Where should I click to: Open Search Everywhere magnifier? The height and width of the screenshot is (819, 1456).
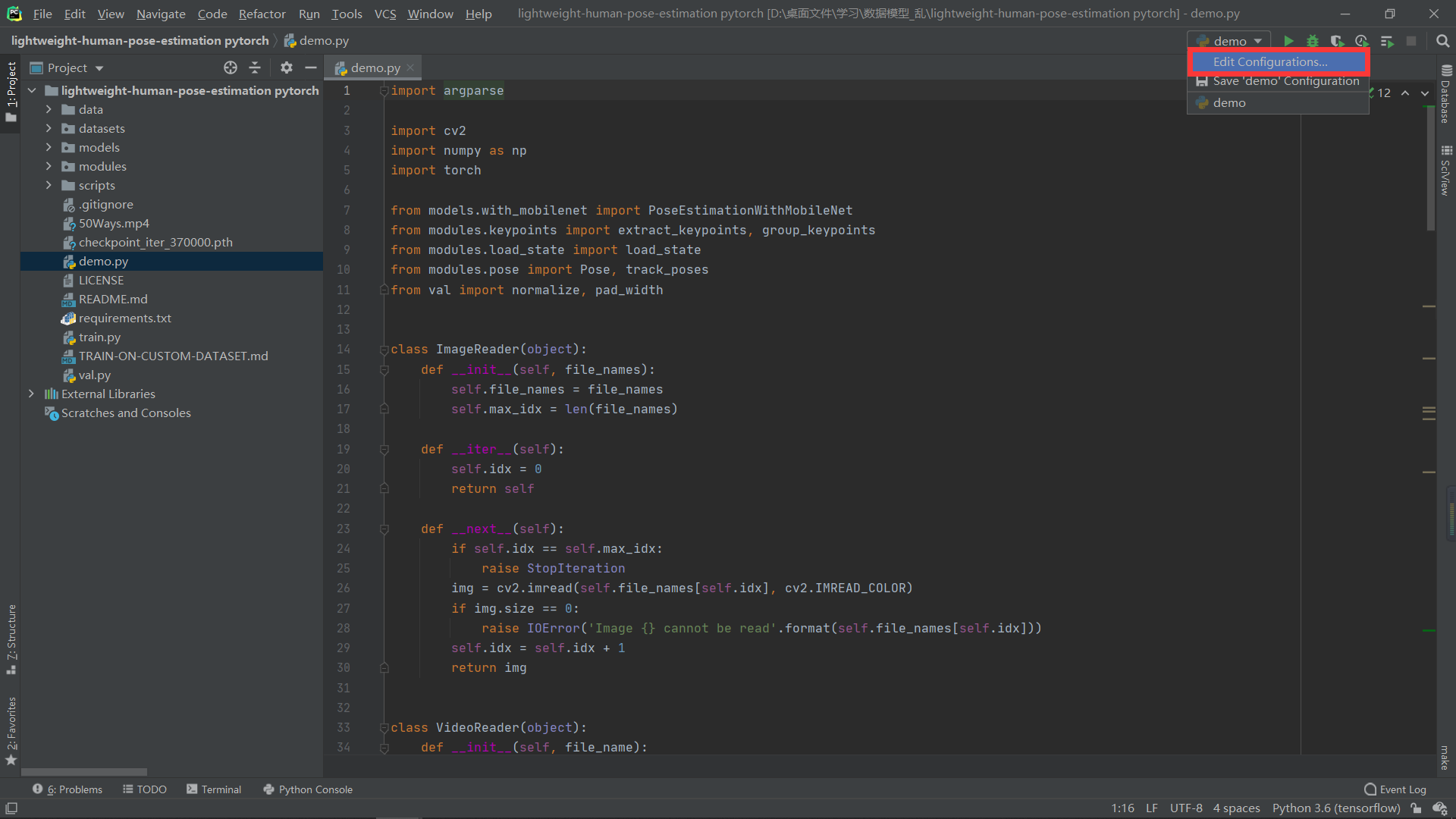pyautogui.click(x=1442, y=41)
